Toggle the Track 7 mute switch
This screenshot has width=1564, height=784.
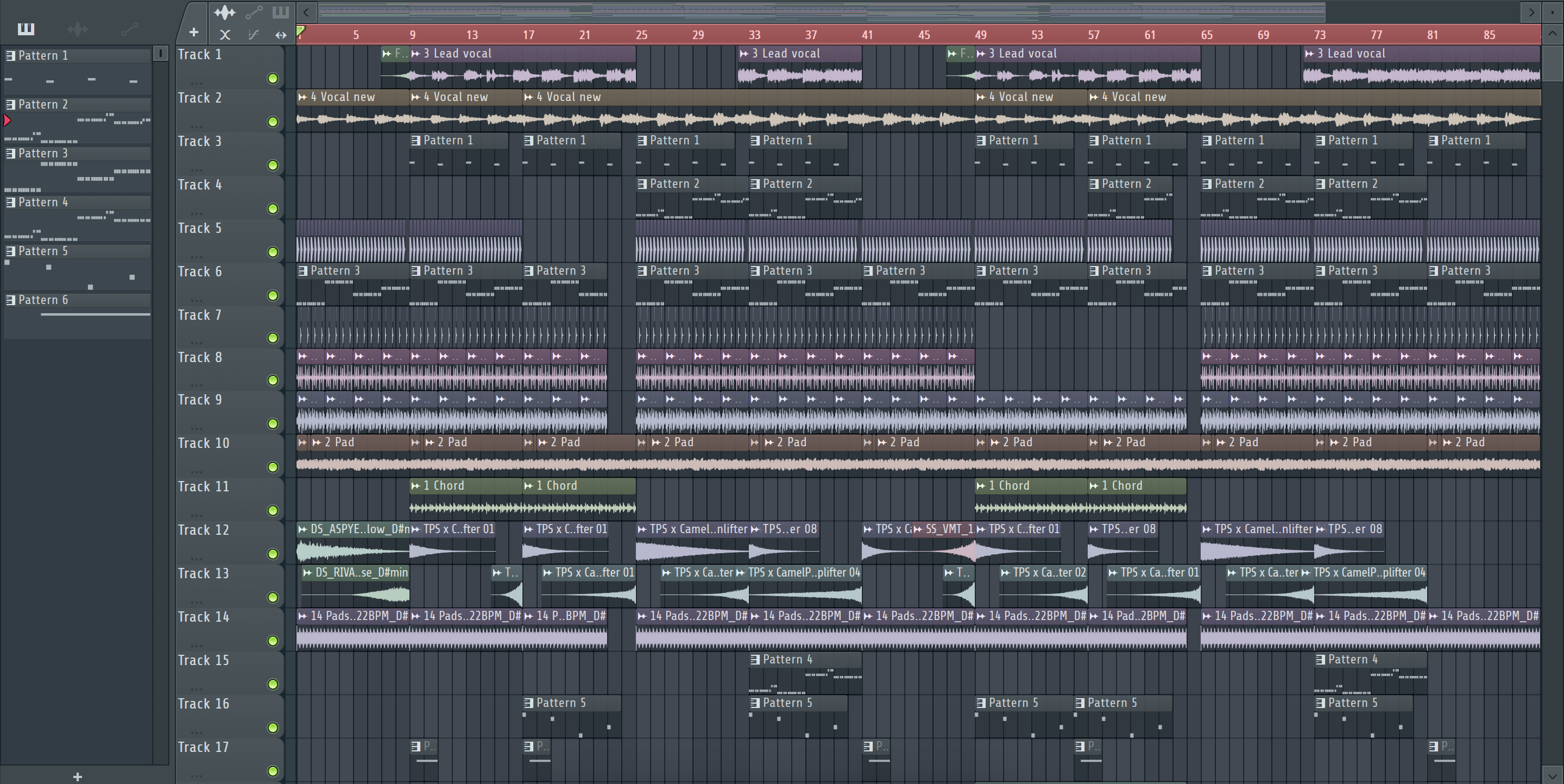[x=273, y=338]
